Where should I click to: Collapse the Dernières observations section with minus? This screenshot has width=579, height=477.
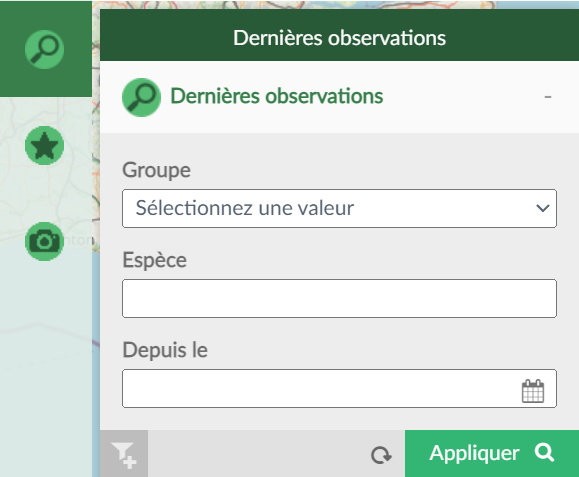[x=548, y=97]
